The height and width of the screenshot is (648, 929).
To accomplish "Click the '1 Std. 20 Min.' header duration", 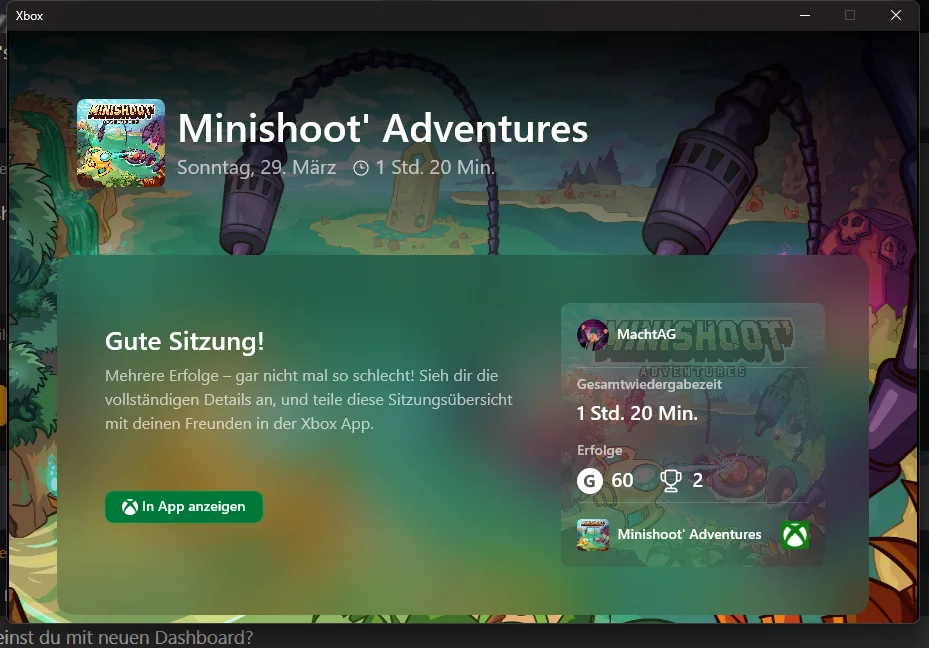I will [435, 168].
